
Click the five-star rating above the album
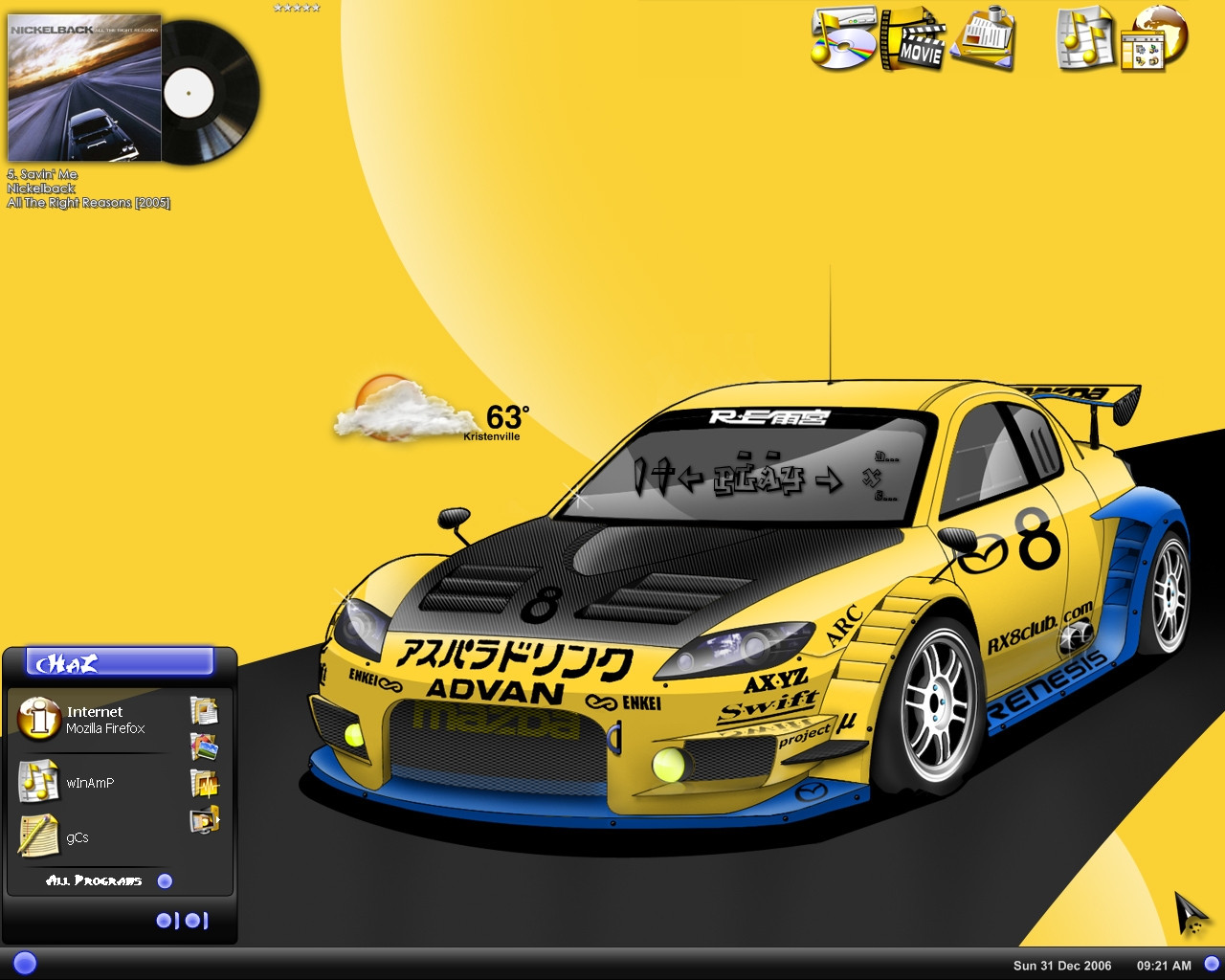pos(297,8)
